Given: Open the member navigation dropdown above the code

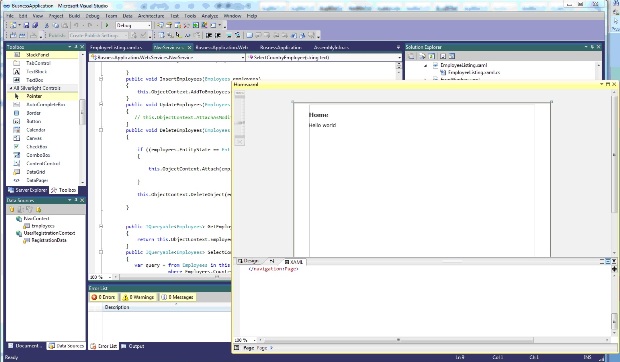Looking at the screenshot, I should pos(324,57).
